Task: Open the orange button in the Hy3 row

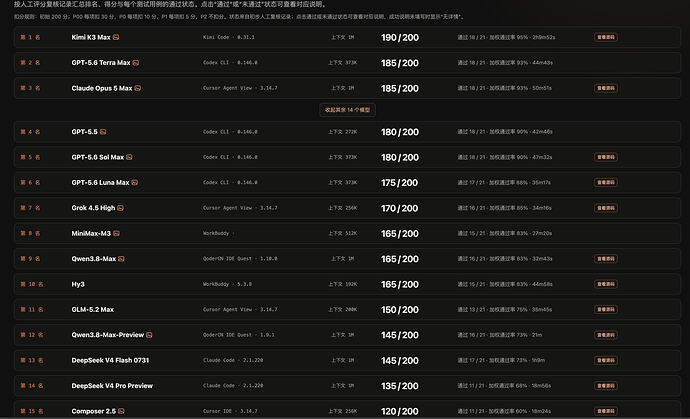Action: (x=606, y=284)
